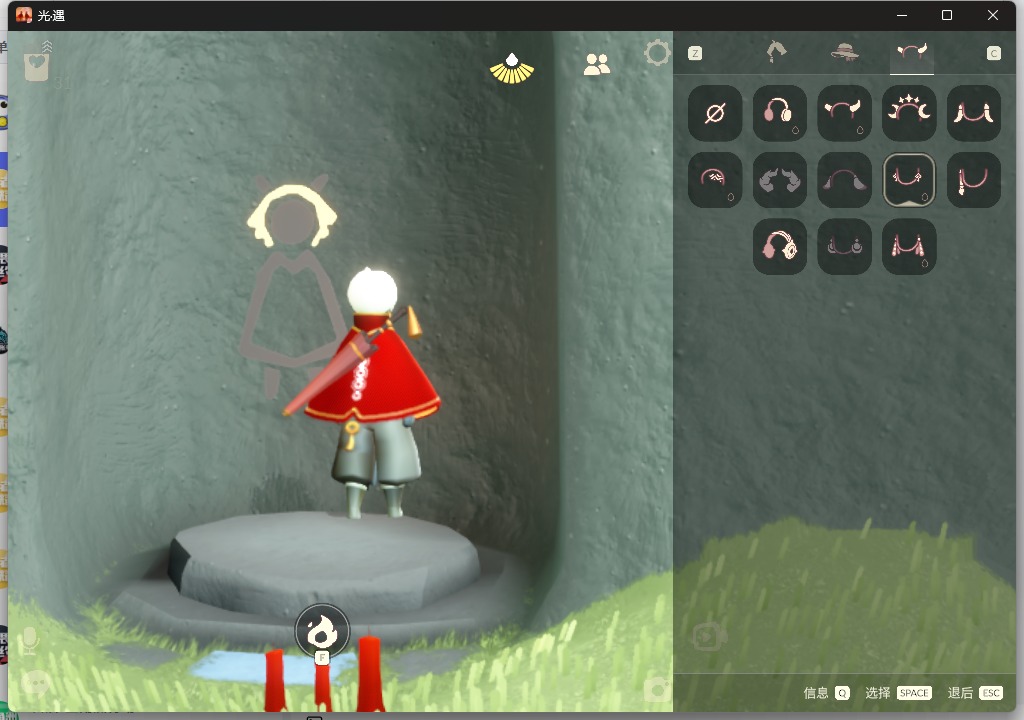This screenshot has width=1024, height=720.
Task: Select the empty no-accessory slot
Action: pos(714,113)
